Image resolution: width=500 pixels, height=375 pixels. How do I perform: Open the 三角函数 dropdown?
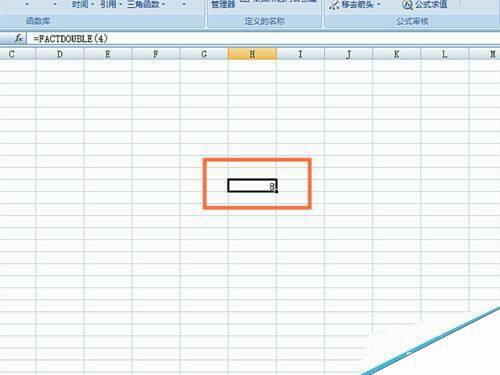tap(163, 5)
